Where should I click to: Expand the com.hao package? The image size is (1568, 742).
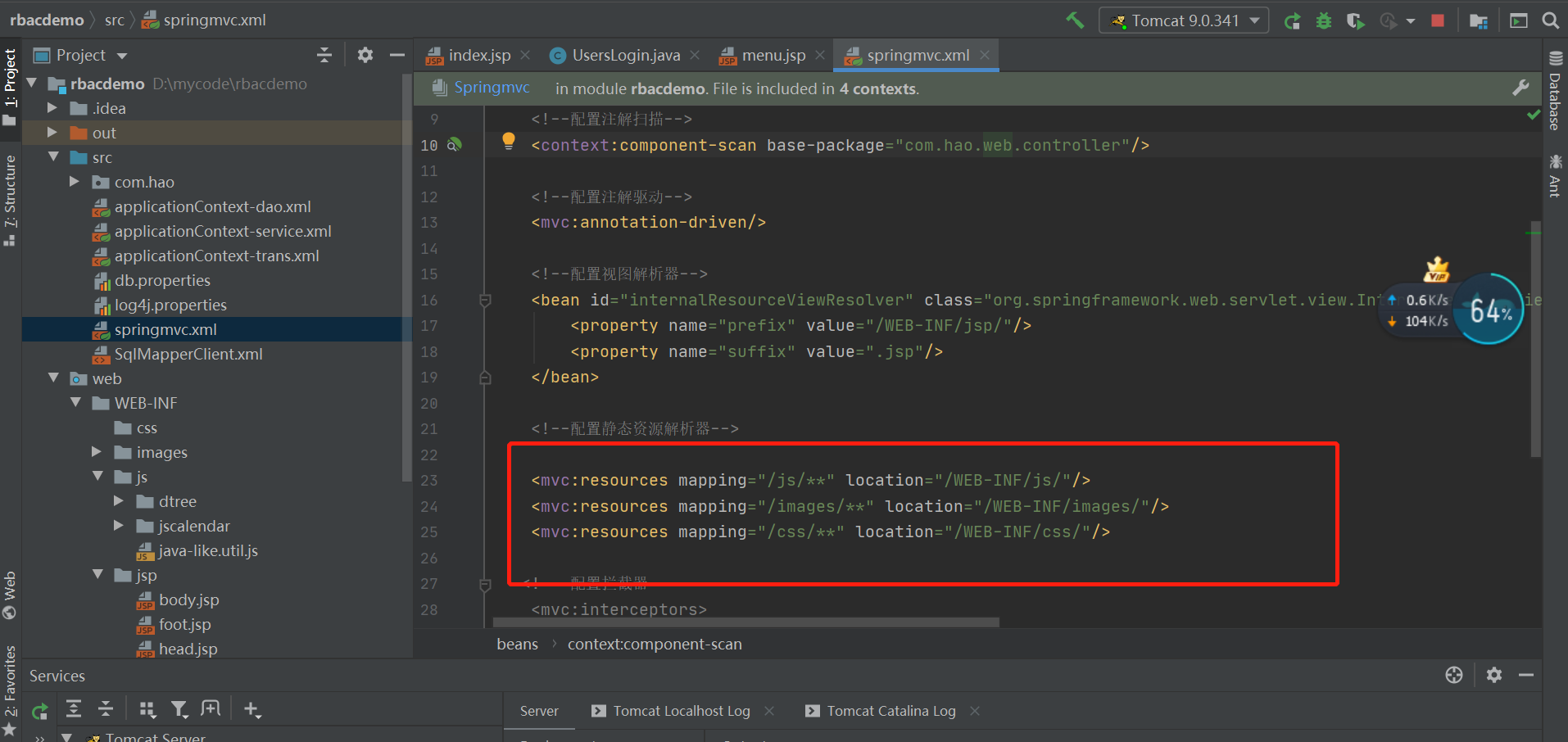[75, 182]
